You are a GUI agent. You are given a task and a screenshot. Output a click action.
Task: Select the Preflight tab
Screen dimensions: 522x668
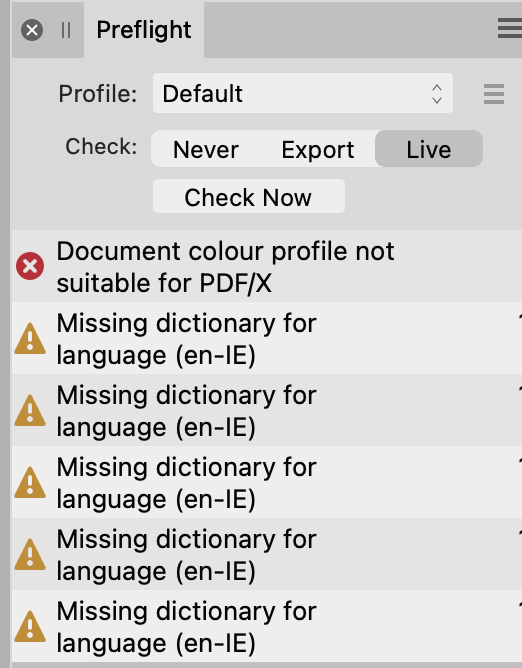point(144,30)
